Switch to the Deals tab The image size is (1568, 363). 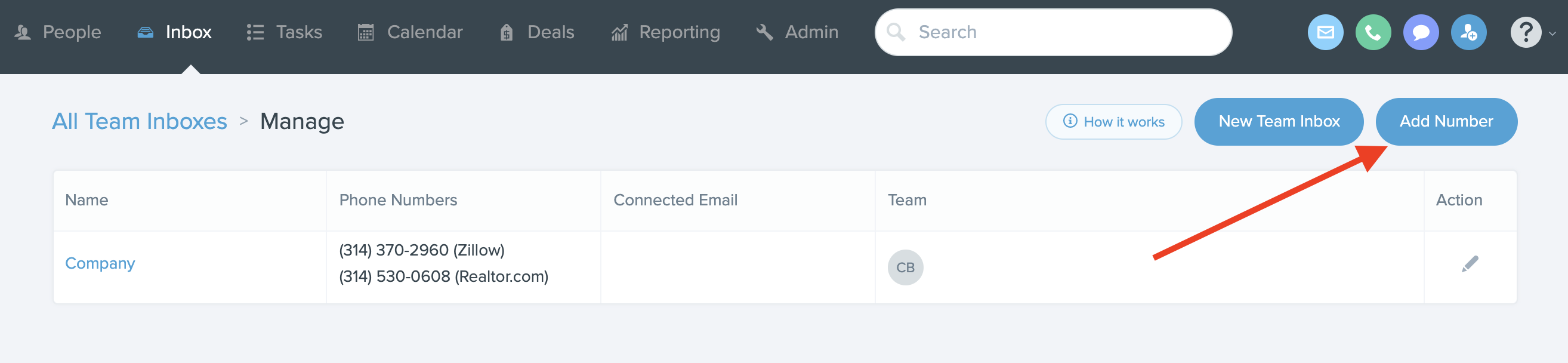point(537,32)
